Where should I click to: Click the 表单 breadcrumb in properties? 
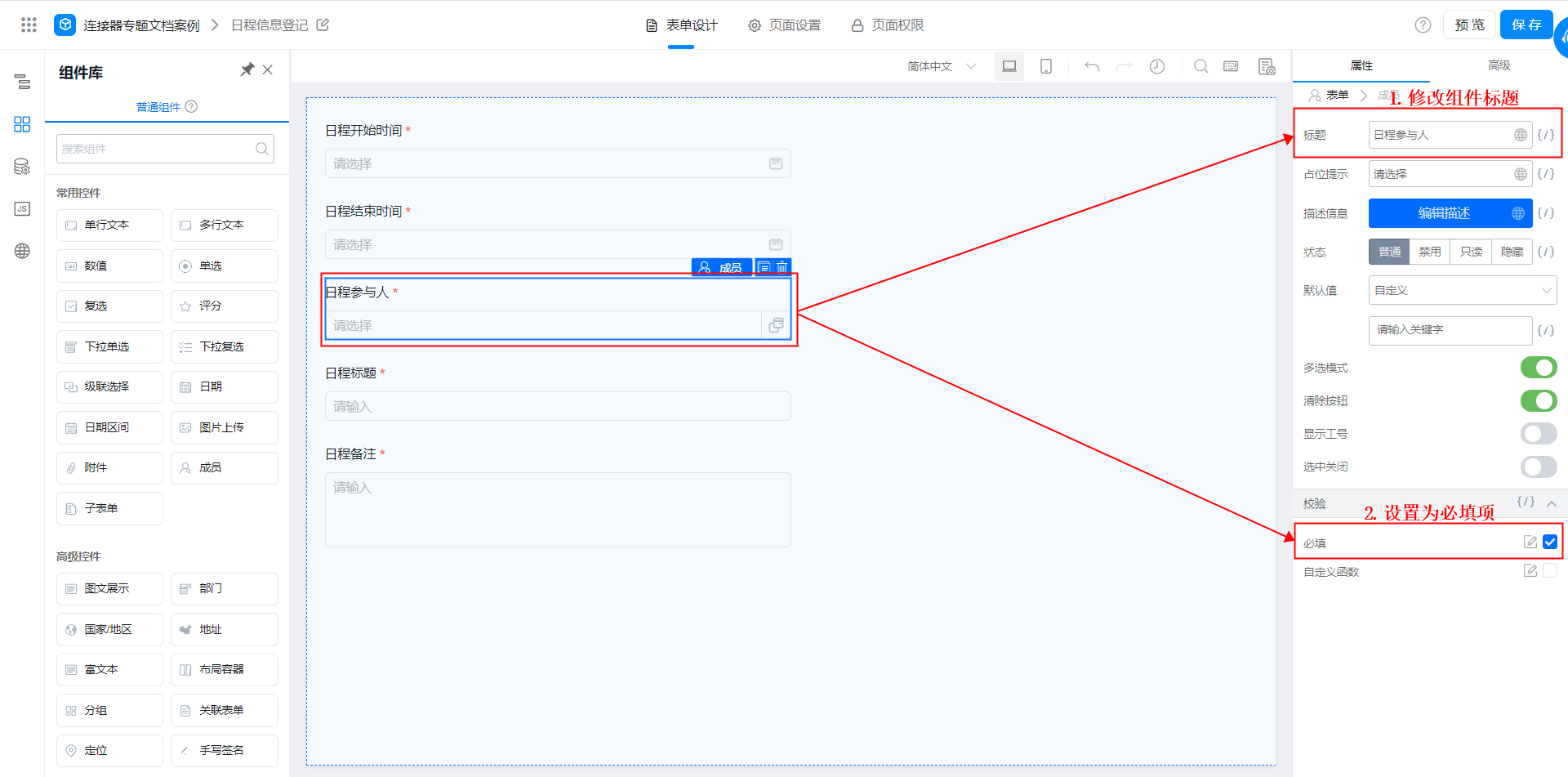point(1337,95)
